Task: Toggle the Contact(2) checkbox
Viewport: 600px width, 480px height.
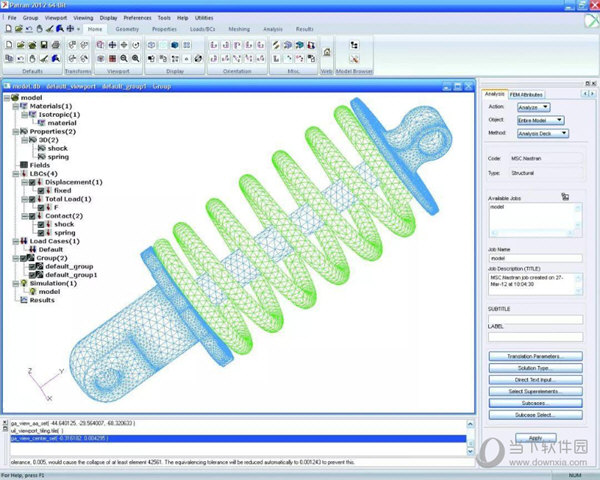Action: pos(33,216)
